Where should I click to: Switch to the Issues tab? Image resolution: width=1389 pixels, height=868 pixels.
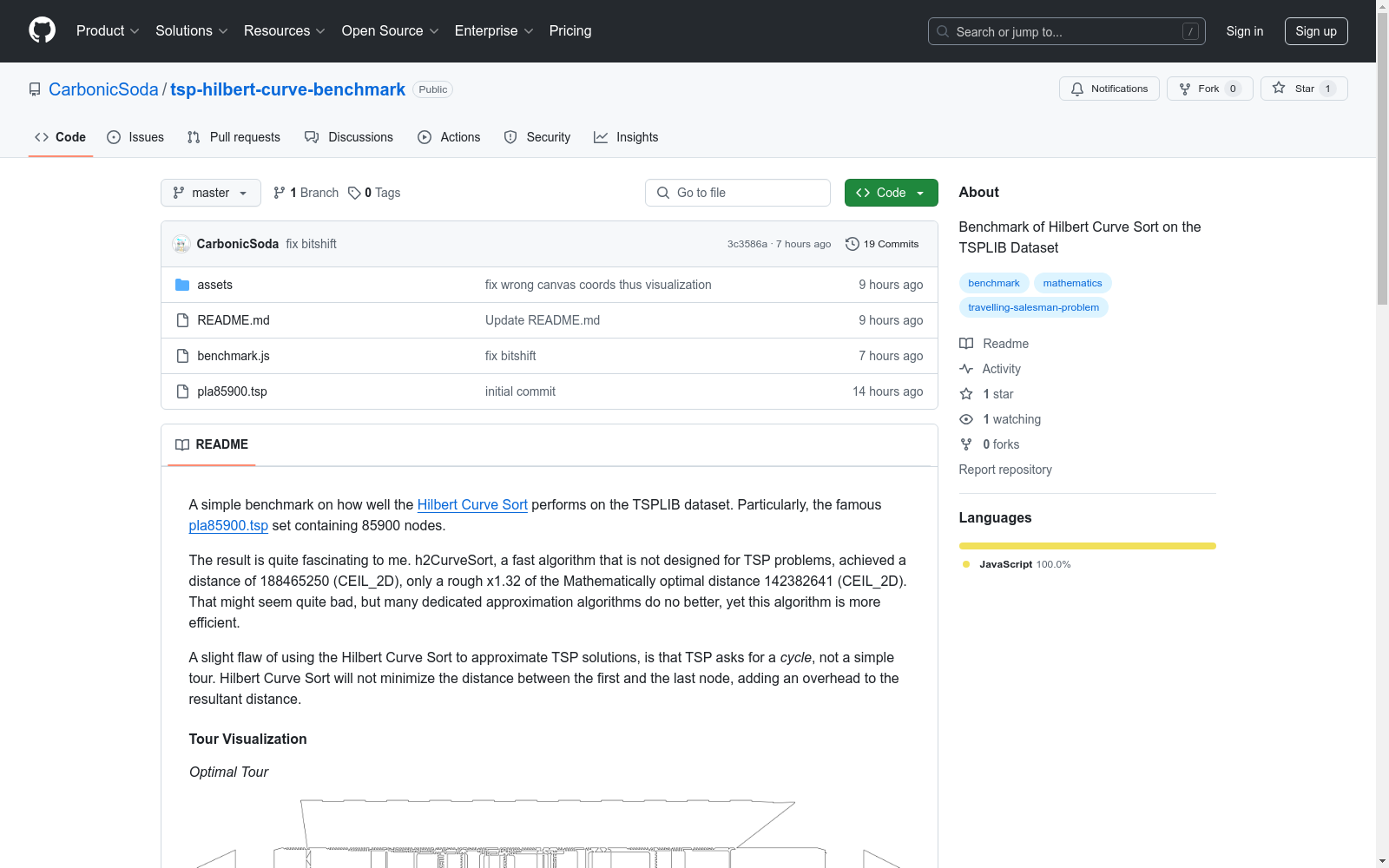[x=135, y=137]
